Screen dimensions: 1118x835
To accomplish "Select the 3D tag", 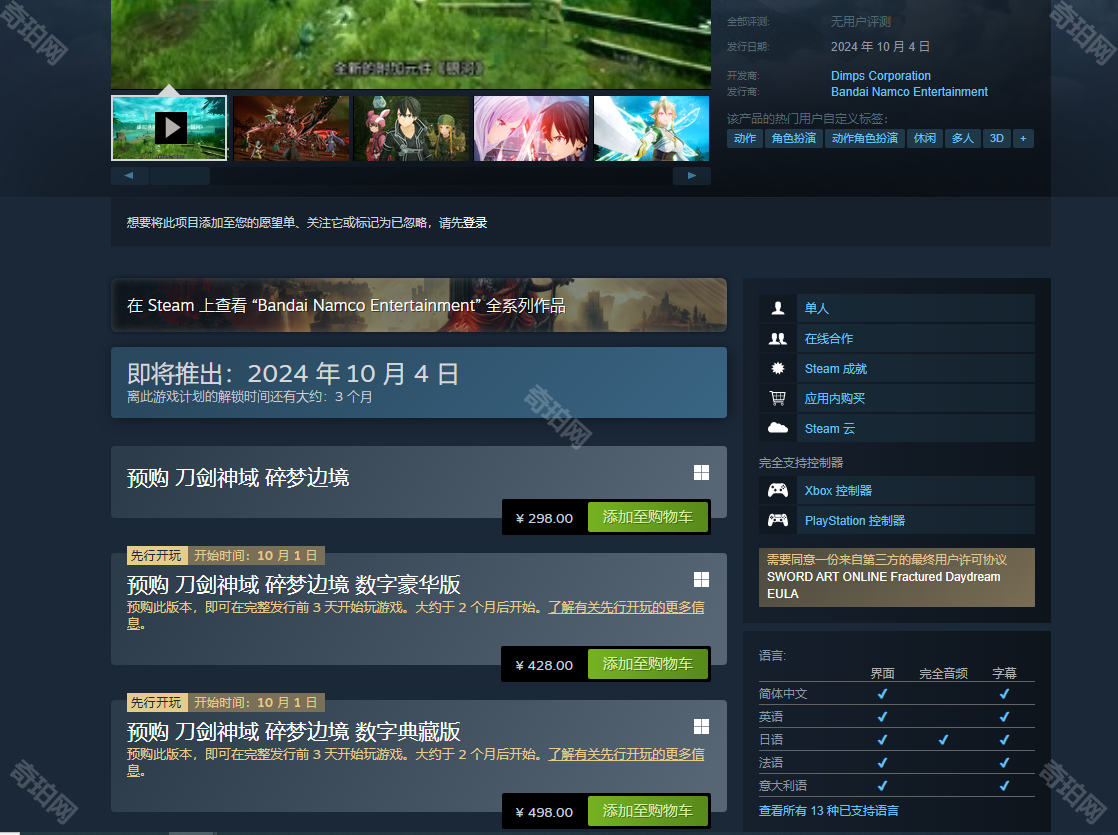I will click(997, 138).
